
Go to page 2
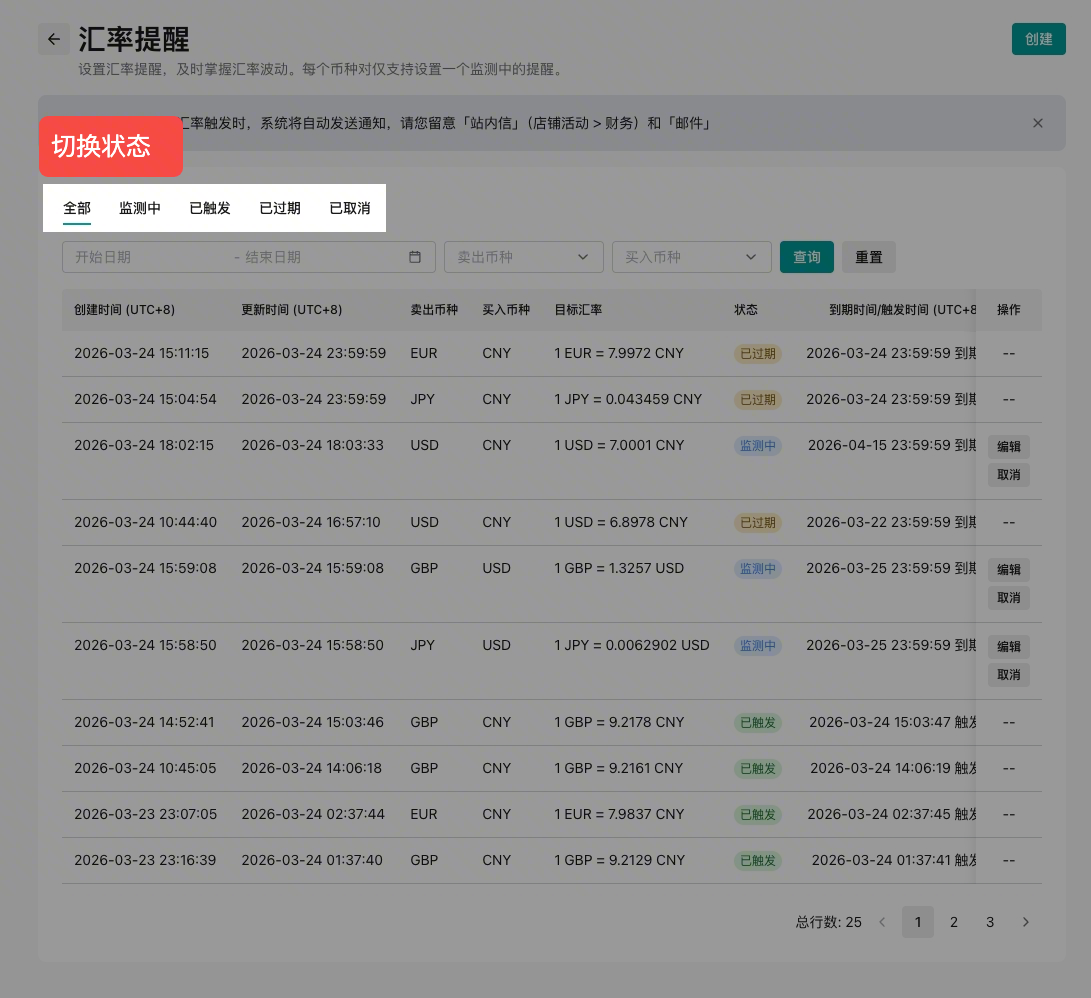(954, 922)
